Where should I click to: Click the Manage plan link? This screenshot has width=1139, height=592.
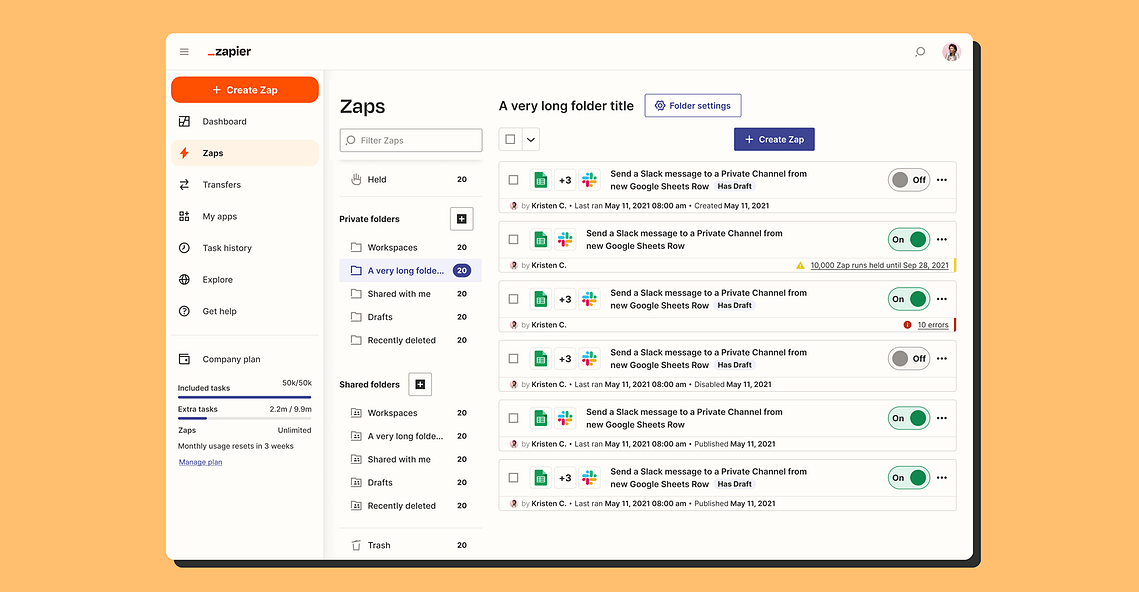click(x=200, y=462)
